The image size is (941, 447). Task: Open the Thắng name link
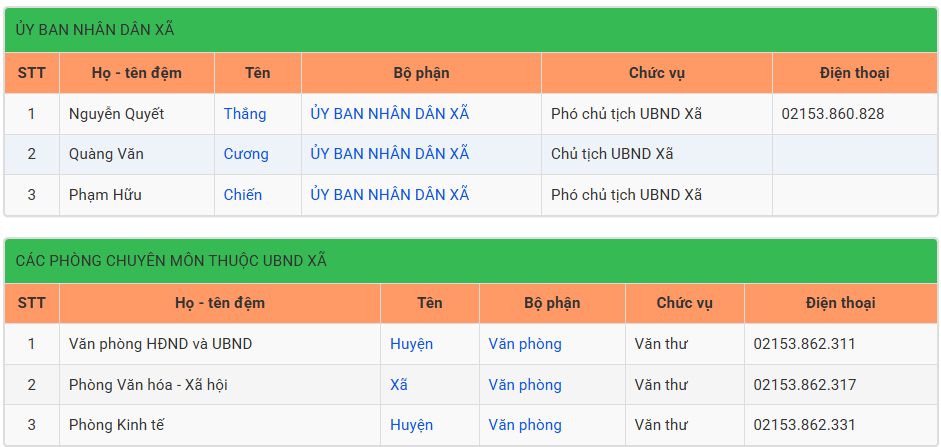point(245,113)
